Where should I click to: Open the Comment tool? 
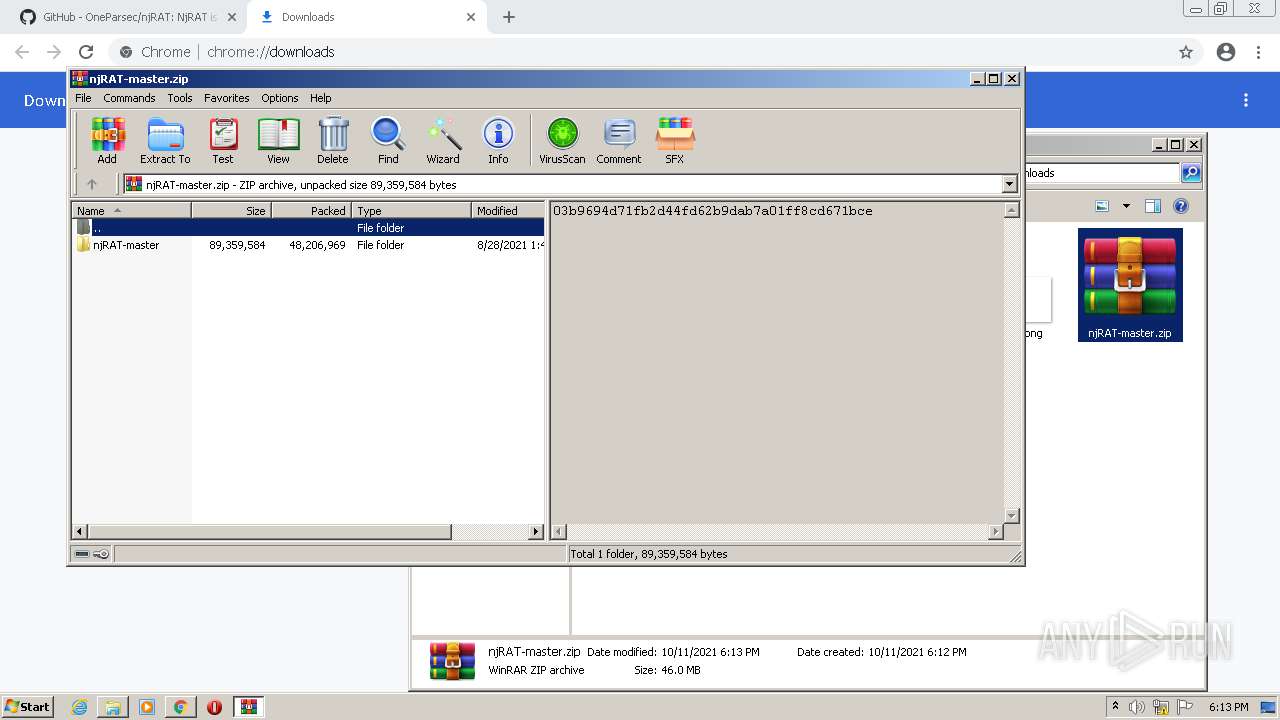pos(619,140)
